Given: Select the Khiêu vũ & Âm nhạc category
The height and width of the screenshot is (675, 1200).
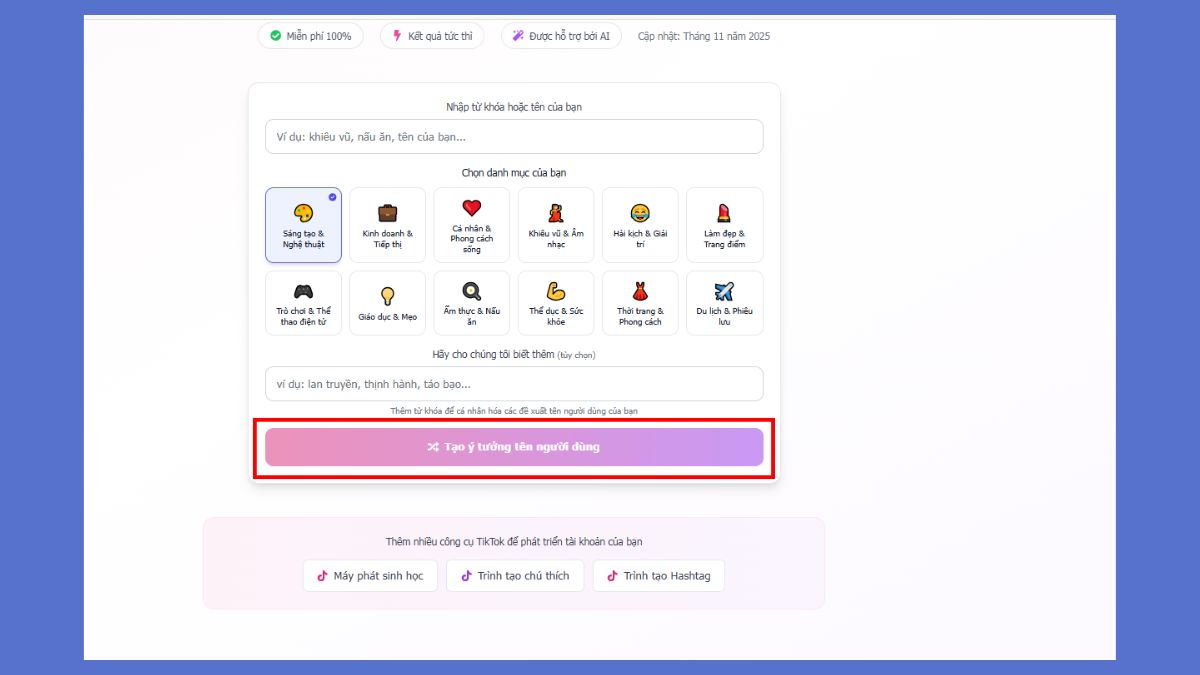Looking at the screenshot, I should click(x=556, y=225).
